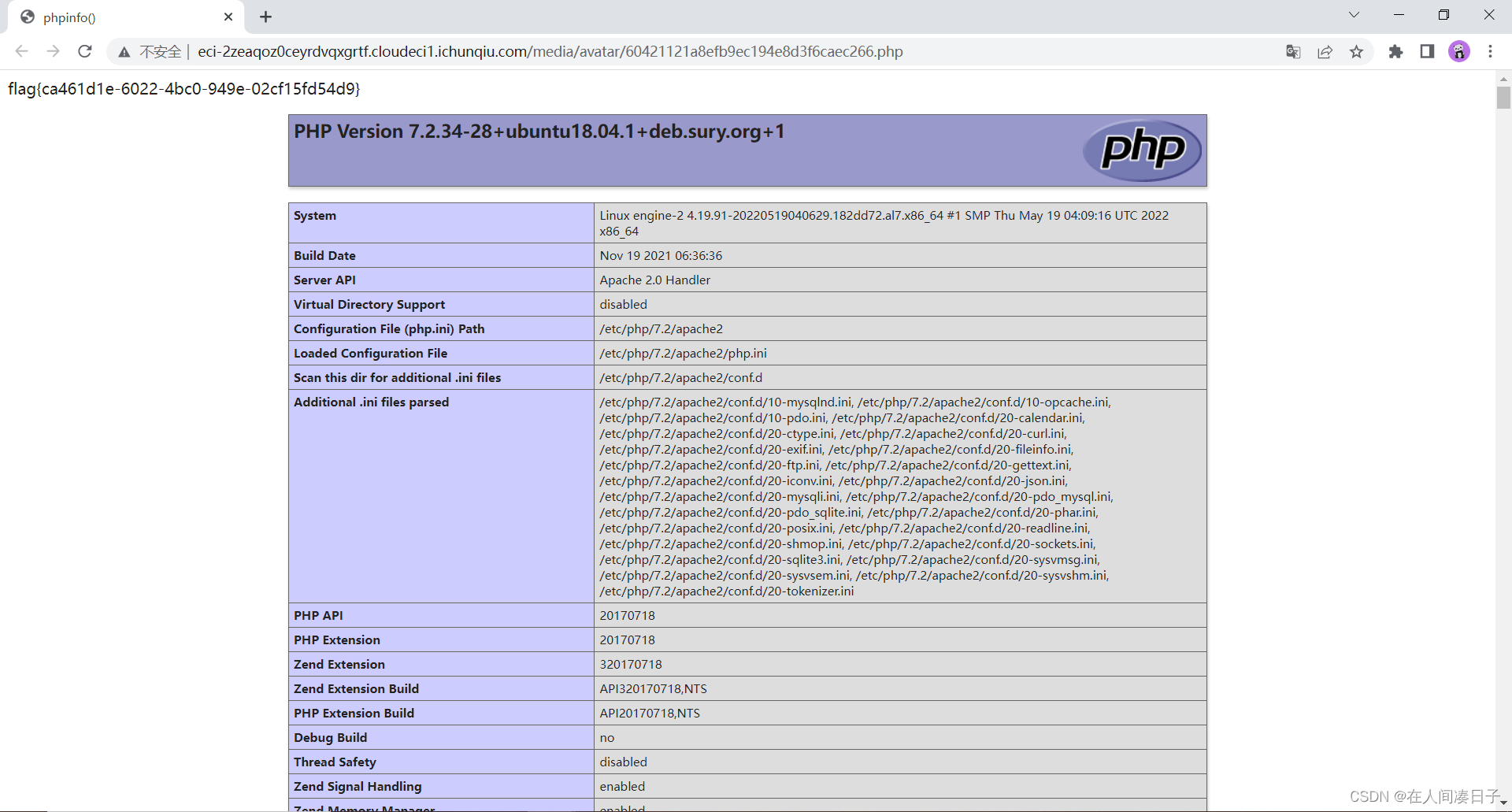1512x812 pixels.
Task: Open the Extensions puzzle icon
Action: coord(1395,51)
